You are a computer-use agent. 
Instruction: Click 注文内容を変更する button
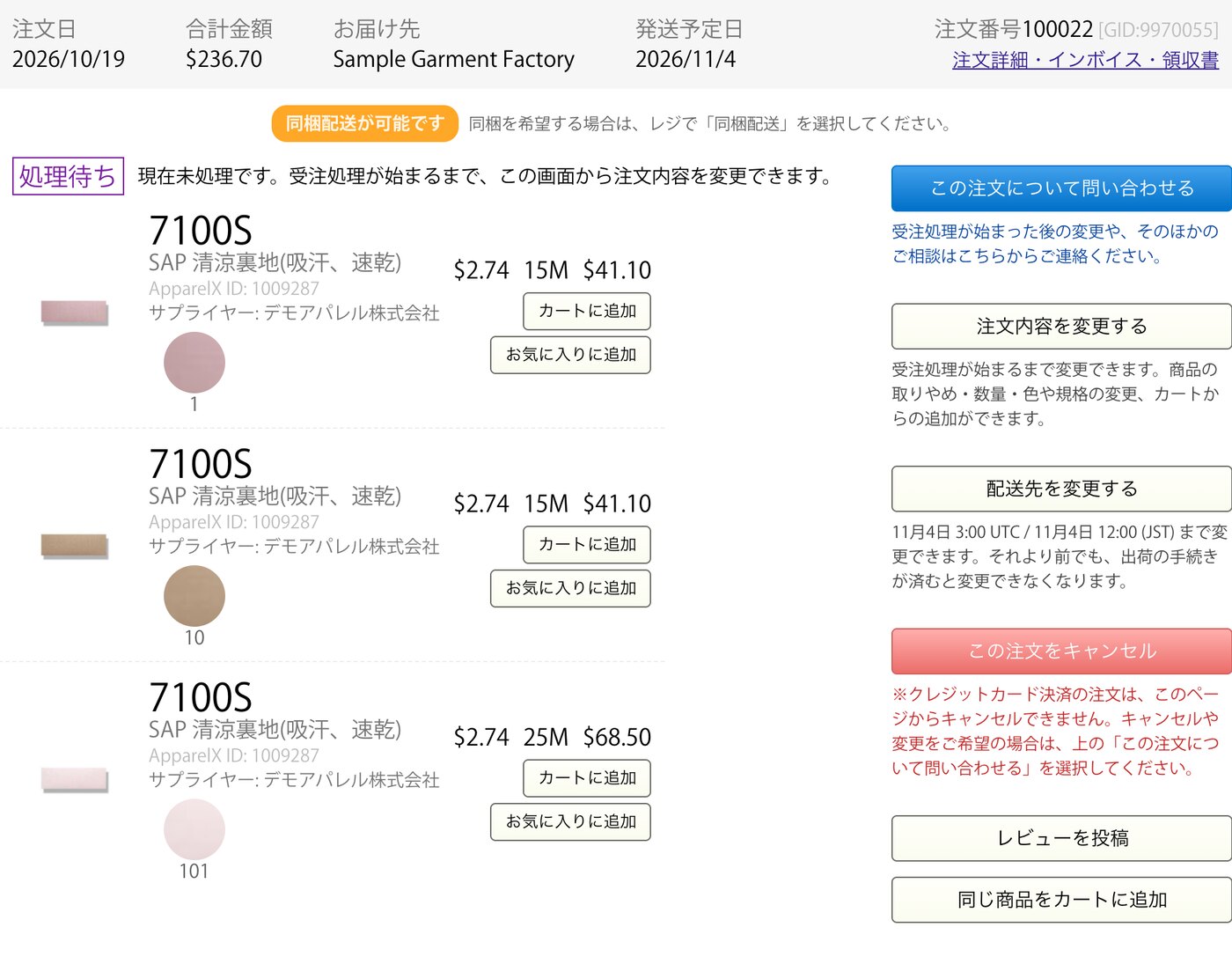coord(1061,327)
